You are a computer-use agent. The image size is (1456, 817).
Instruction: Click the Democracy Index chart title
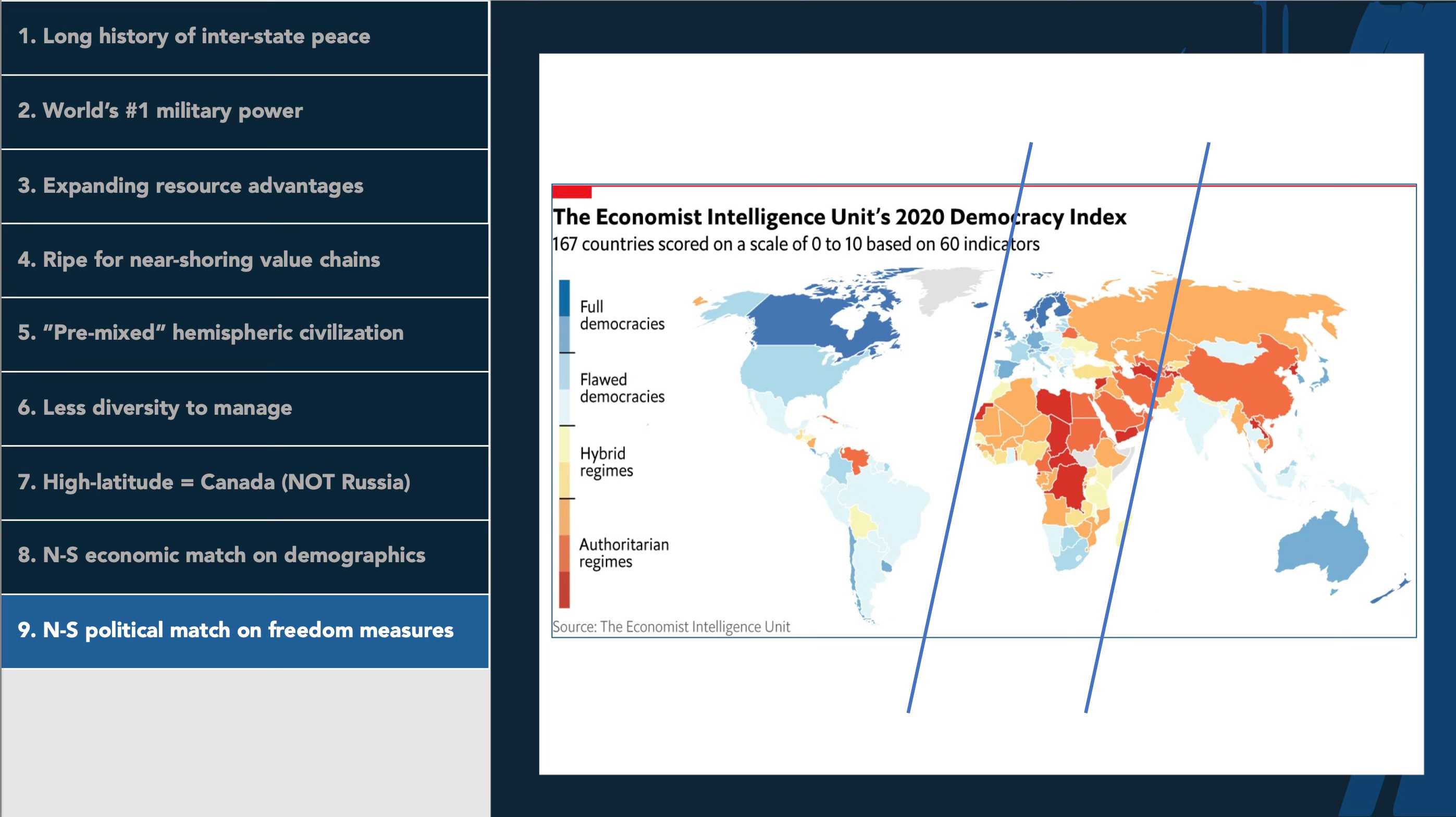(x=840, y=217)
